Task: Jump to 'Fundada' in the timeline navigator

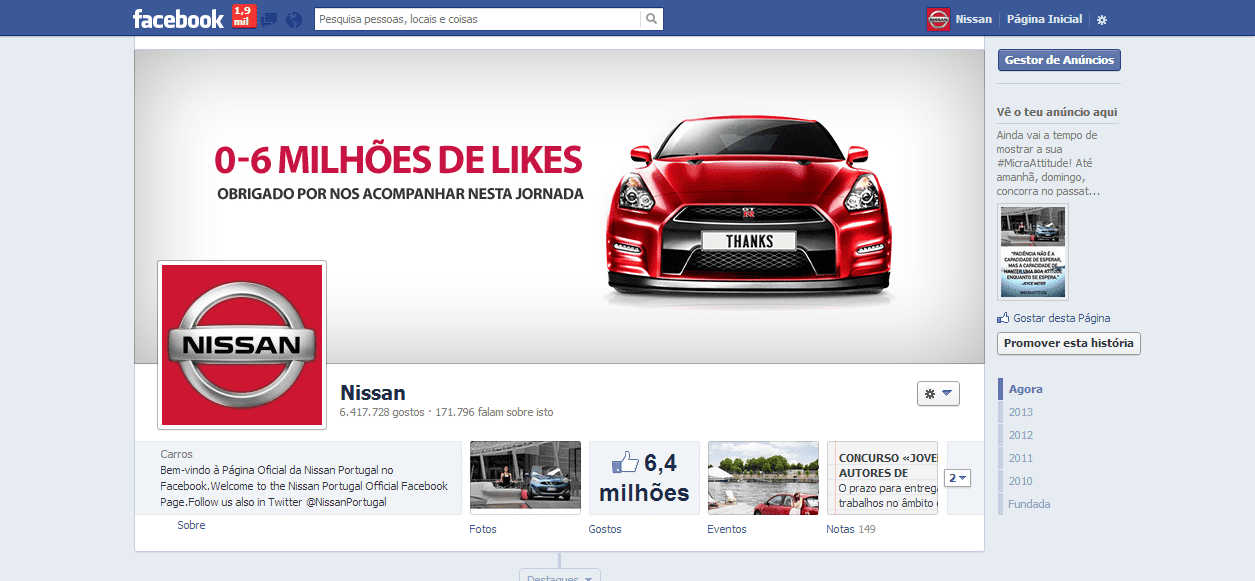Action: [1029, 504]
